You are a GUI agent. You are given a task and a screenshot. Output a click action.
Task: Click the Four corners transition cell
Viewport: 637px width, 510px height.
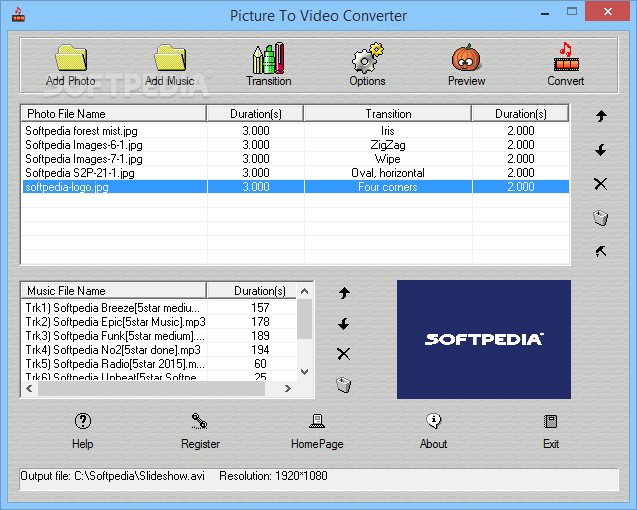click(x=388, y=187)
